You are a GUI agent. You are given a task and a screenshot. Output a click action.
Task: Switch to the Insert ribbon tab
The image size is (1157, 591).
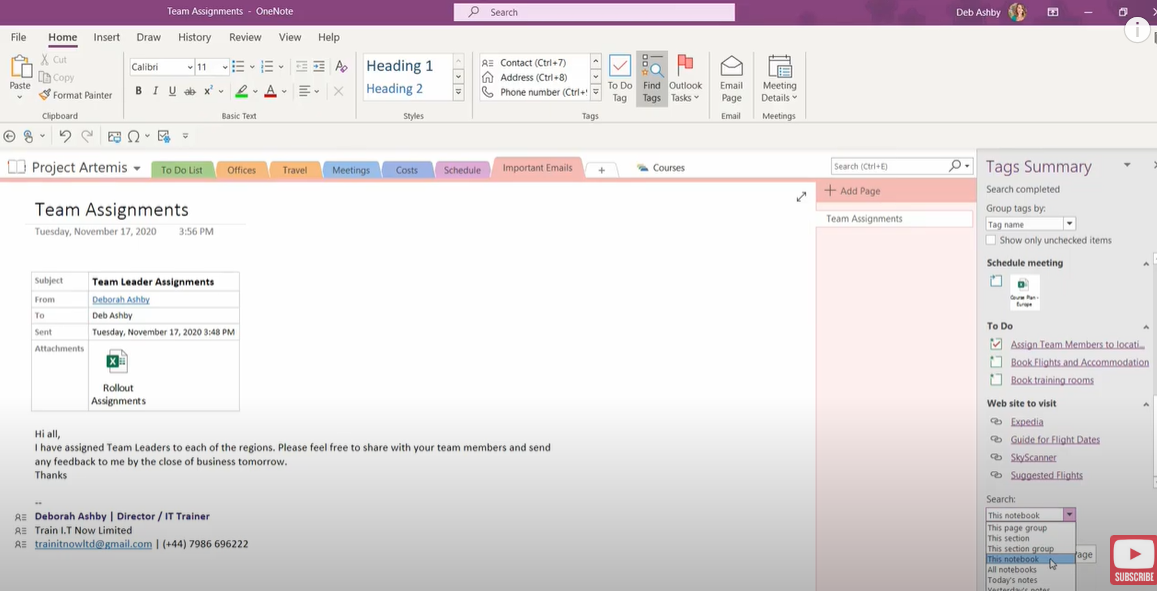pos(106,37)
